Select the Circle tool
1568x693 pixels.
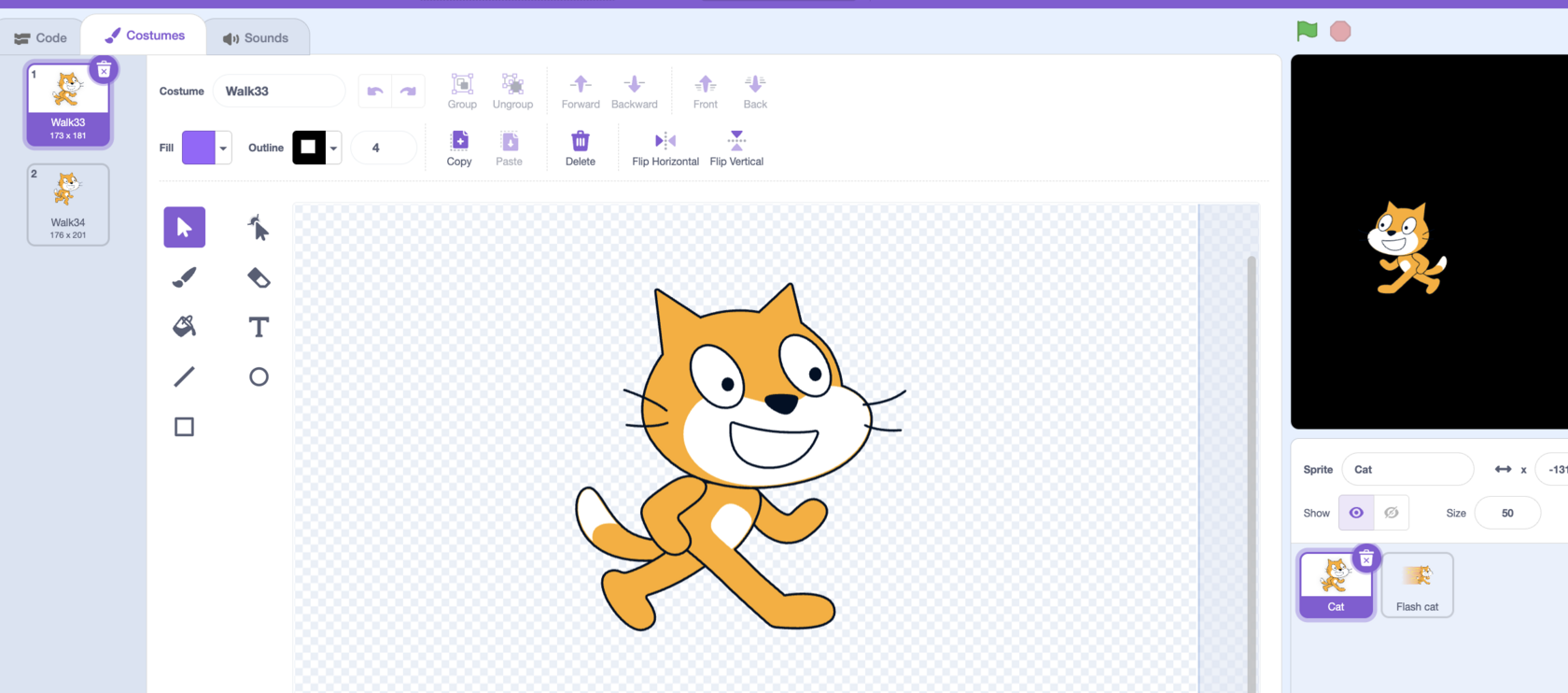click(x=259, y=376)
